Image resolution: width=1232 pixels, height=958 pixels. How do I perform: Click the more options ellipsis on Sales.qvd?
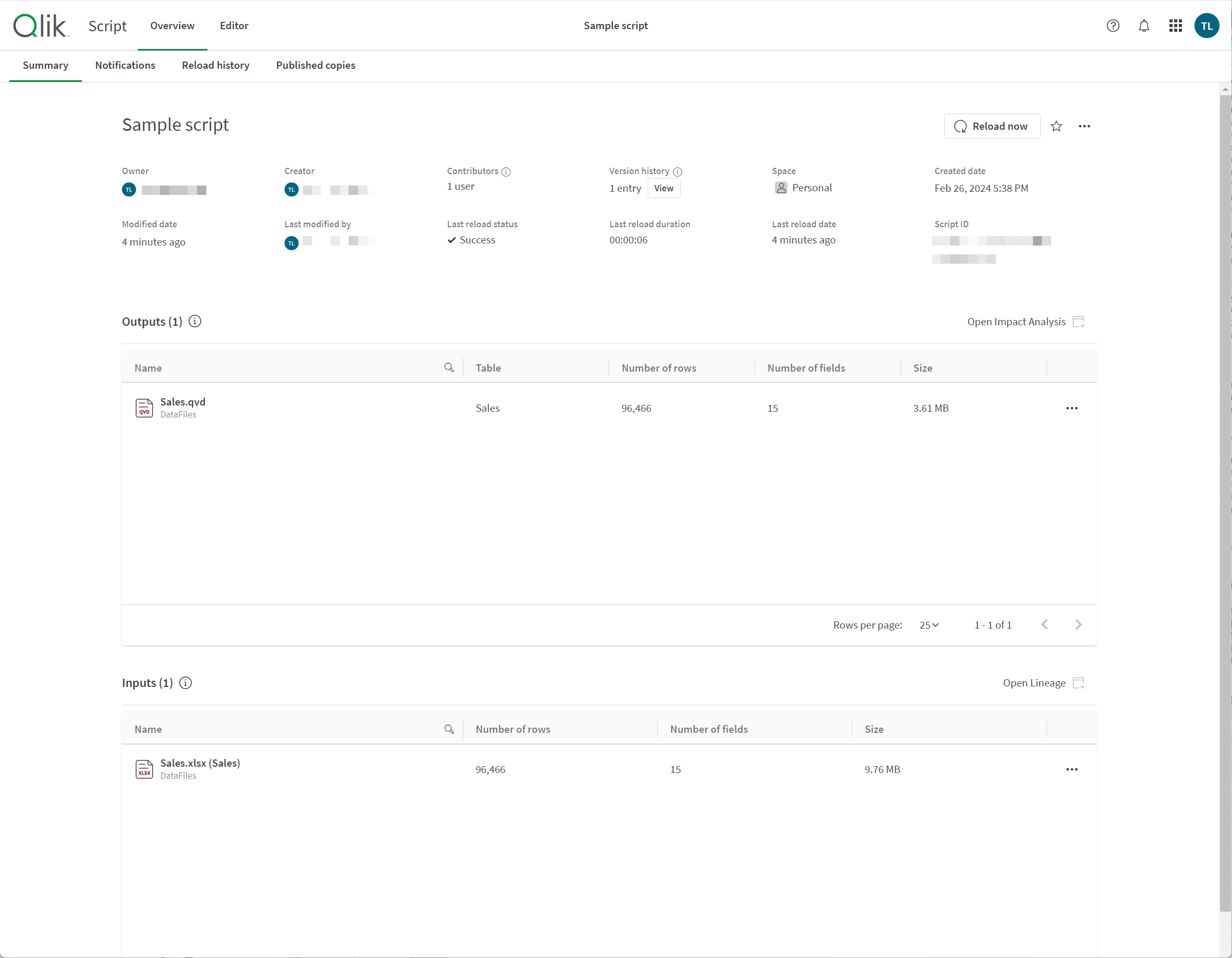(x=1072, y=408)
